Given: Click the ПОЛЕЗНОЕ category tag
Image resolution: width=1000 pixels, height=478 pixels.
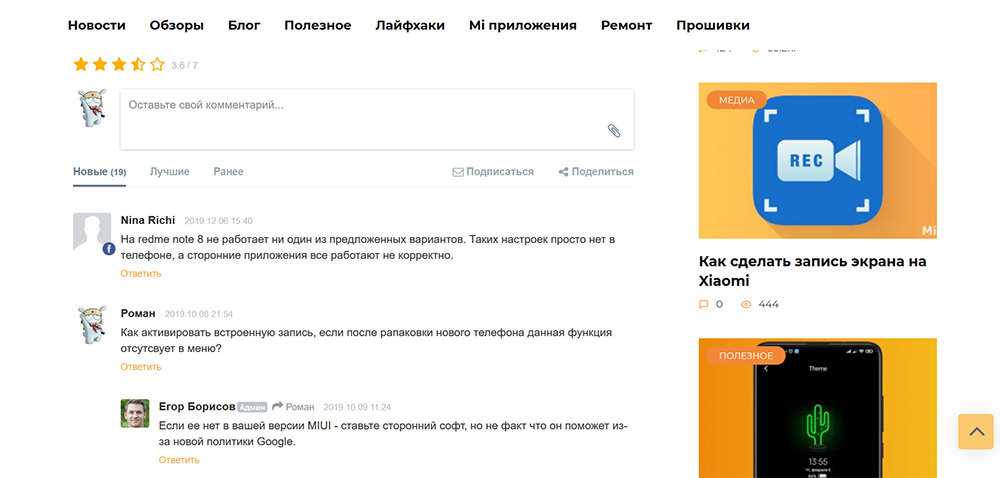Looking at the screenshot, I should coord(746,356).
